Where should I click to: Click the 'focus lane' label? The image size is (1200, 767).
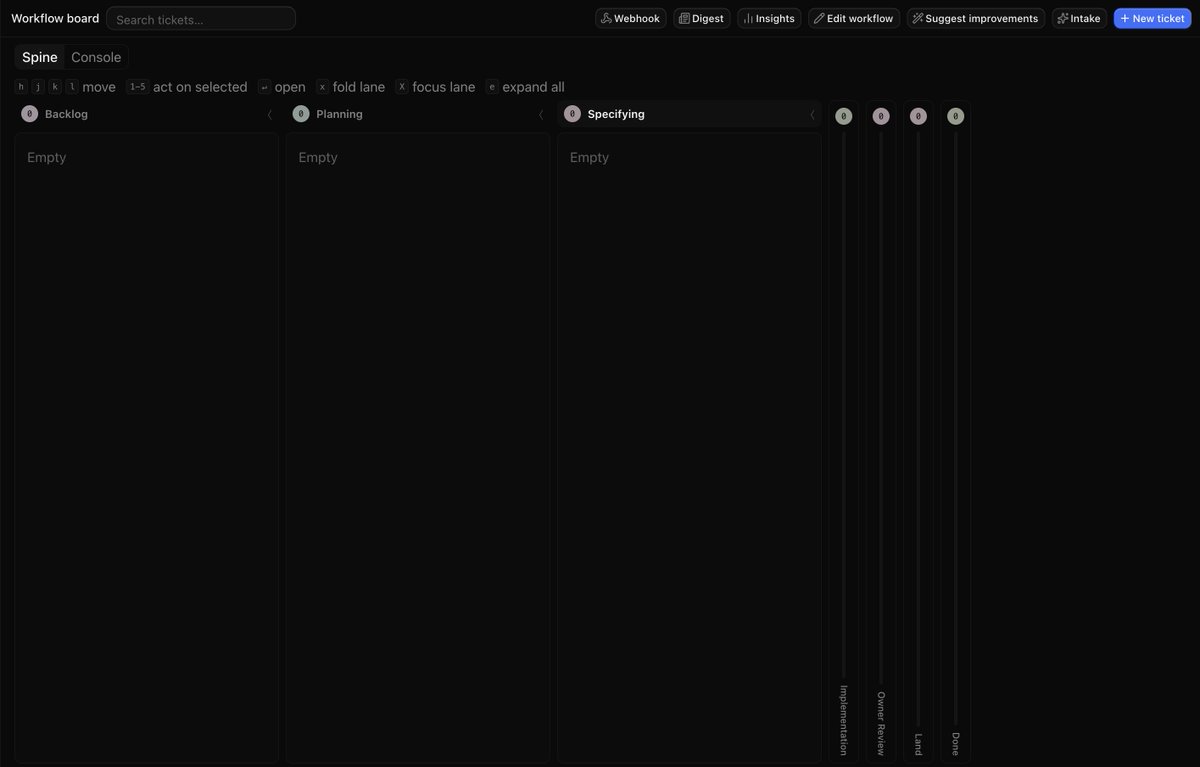click(x=444, y=87)
